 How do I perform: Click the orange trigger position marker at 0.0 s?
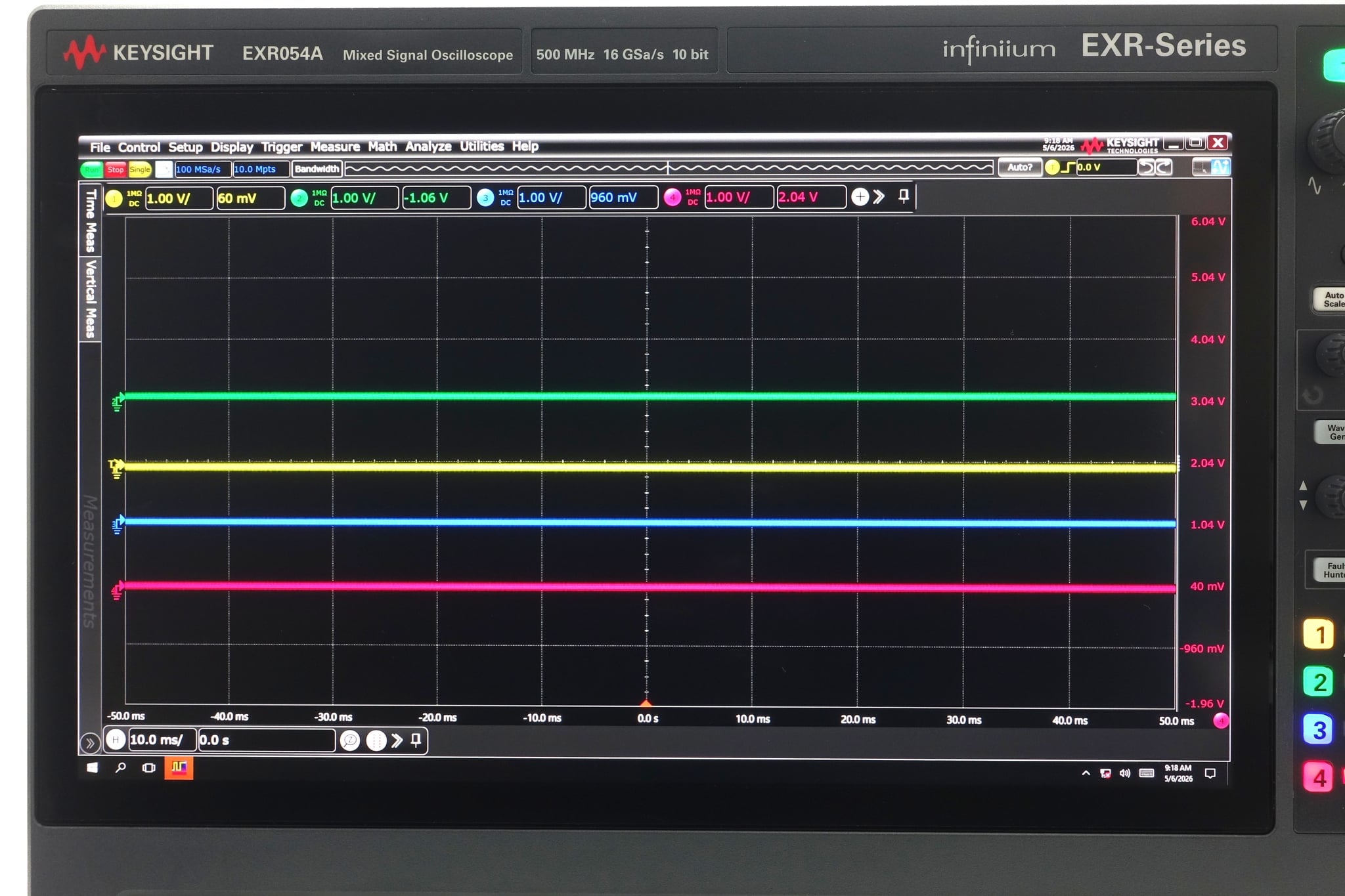coord(646,703)
